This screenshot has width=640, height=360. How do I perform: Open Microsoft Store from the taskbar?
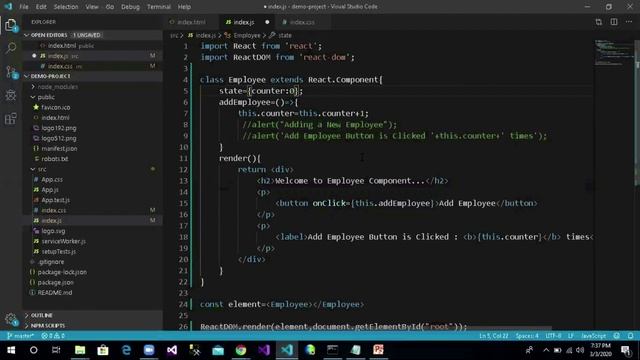pos(103,350)
